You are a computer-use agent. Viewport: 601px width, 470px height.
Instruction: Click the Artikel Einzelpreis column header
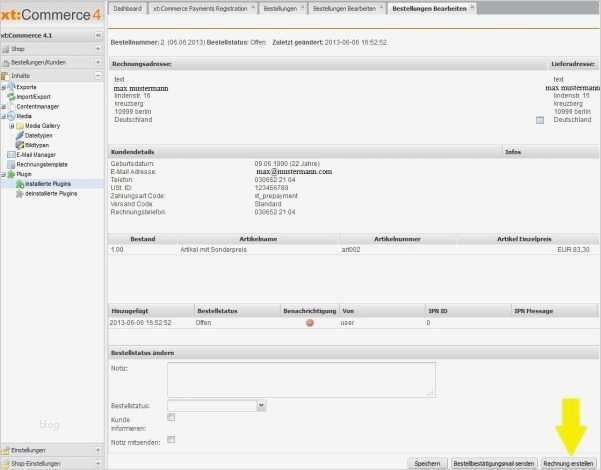524,239
